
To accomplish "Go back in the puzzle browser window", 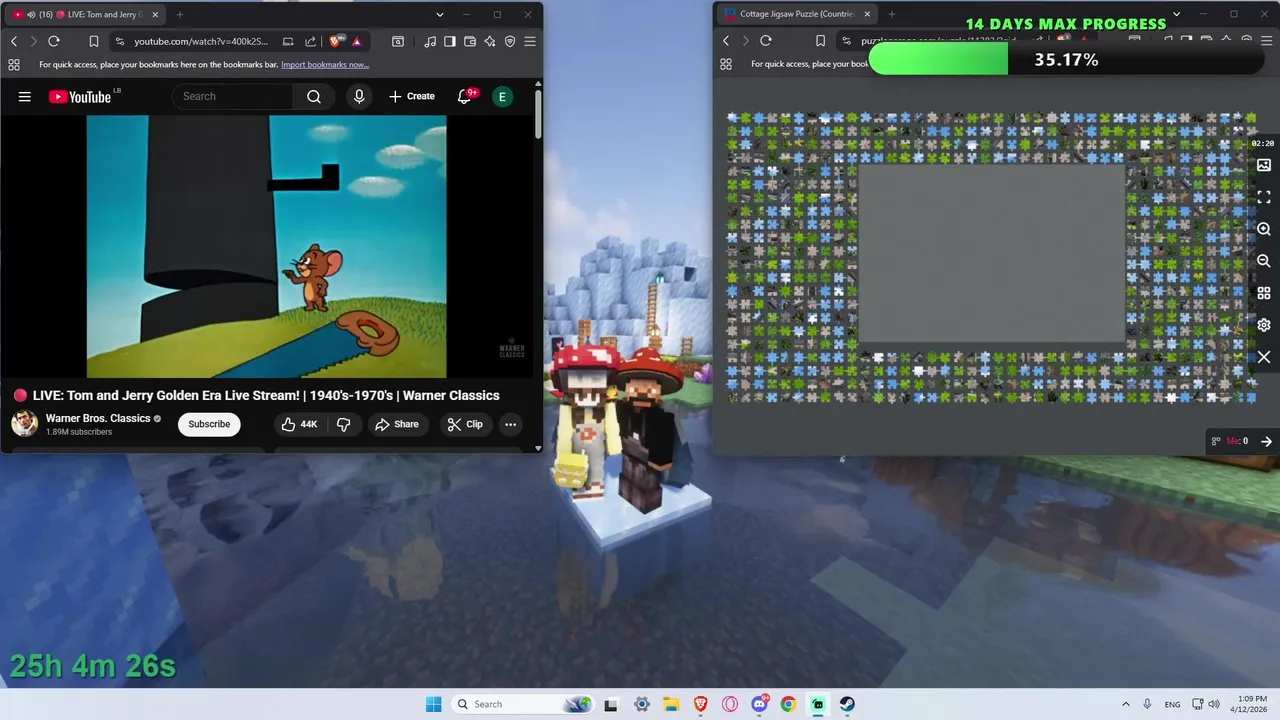I will tap(726, 41).
